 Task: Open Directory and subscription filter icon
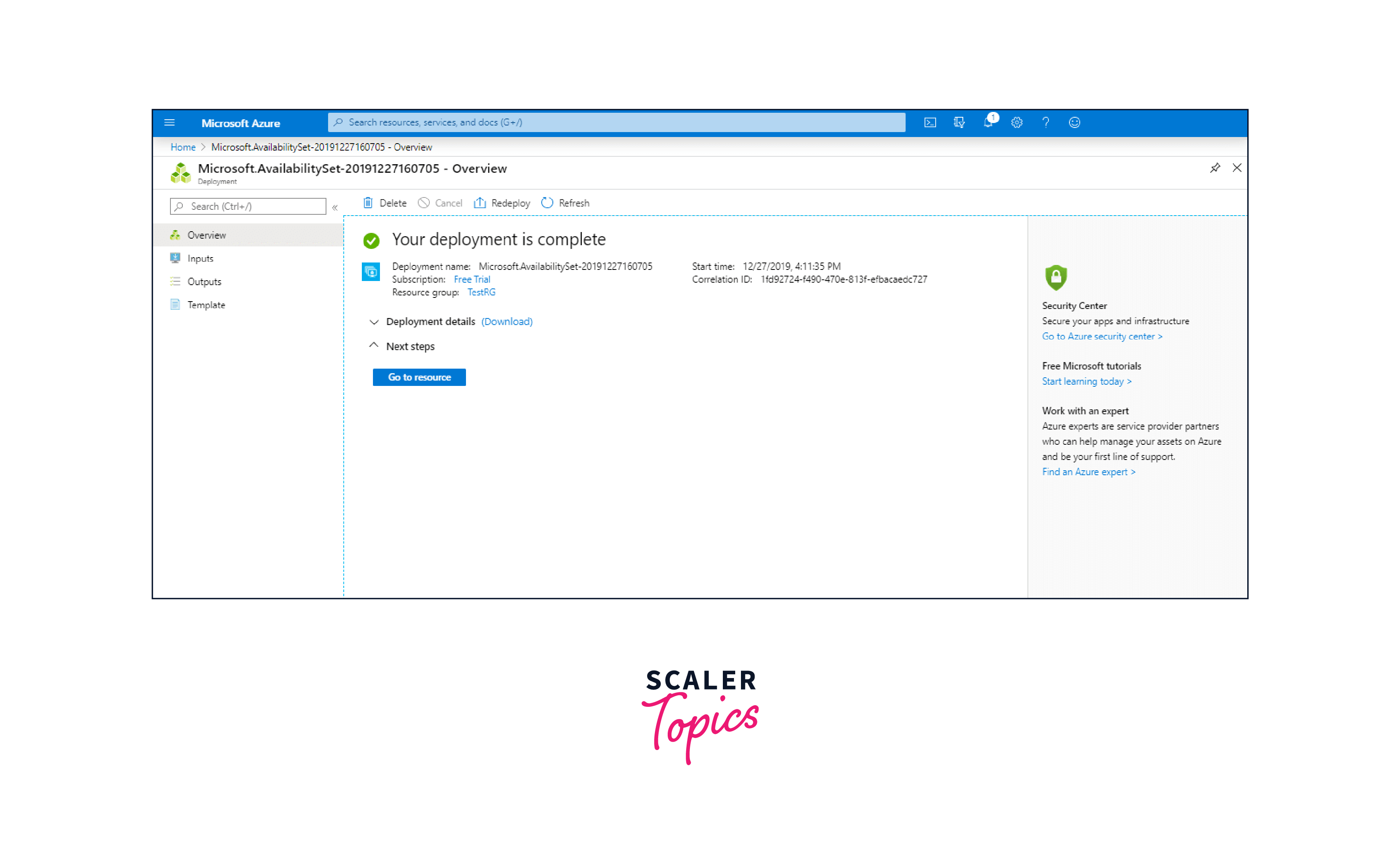[959, 123]
